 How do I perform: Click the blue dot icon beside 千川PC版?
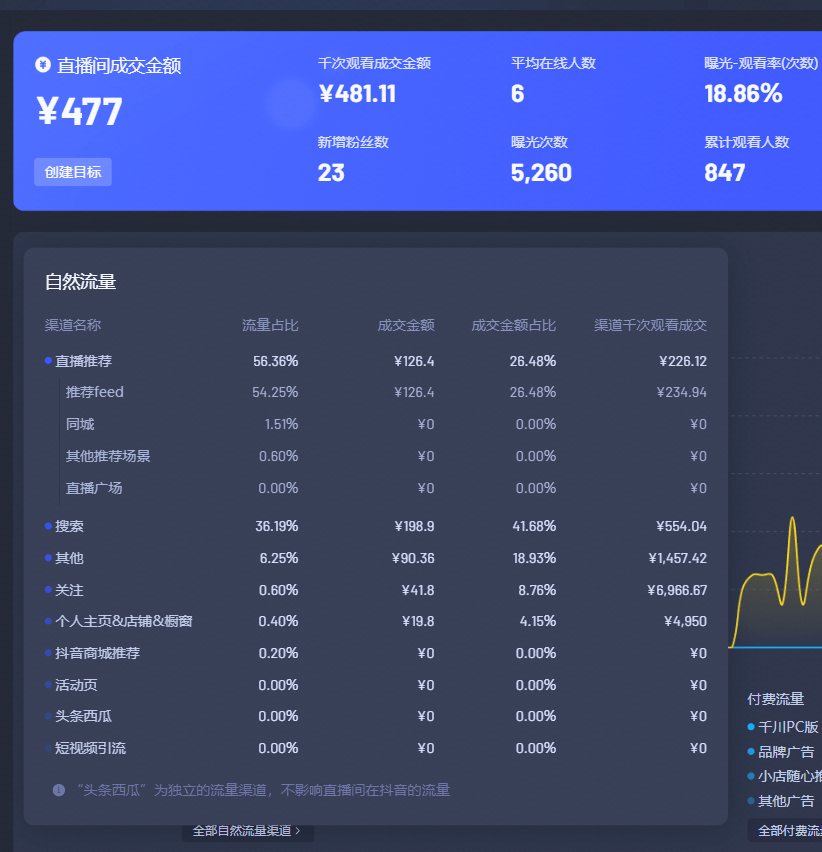pyautogui.click(x=751, y=727)
